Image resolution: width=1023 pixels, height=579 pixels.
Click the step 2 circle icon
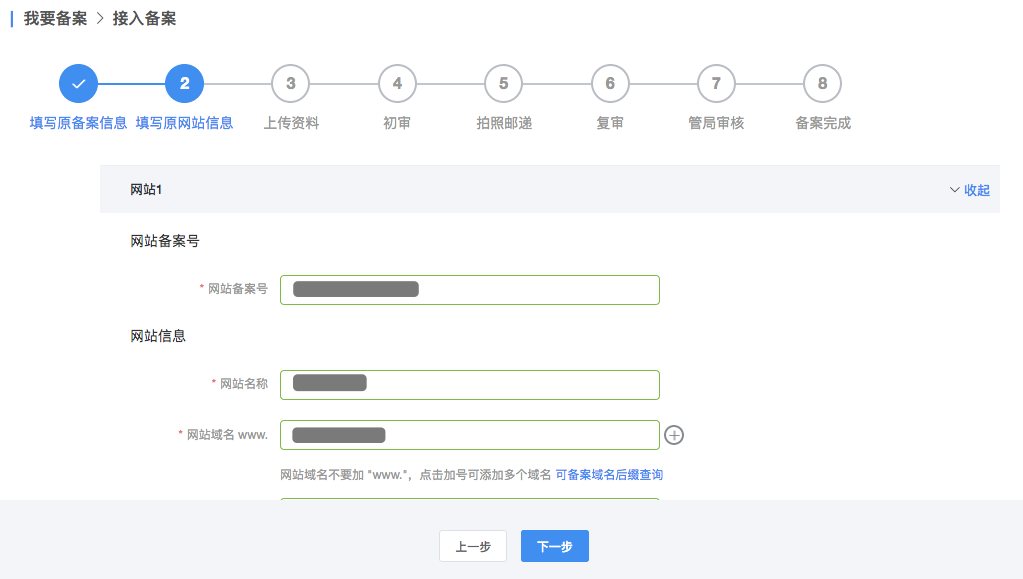click(185, 84)
